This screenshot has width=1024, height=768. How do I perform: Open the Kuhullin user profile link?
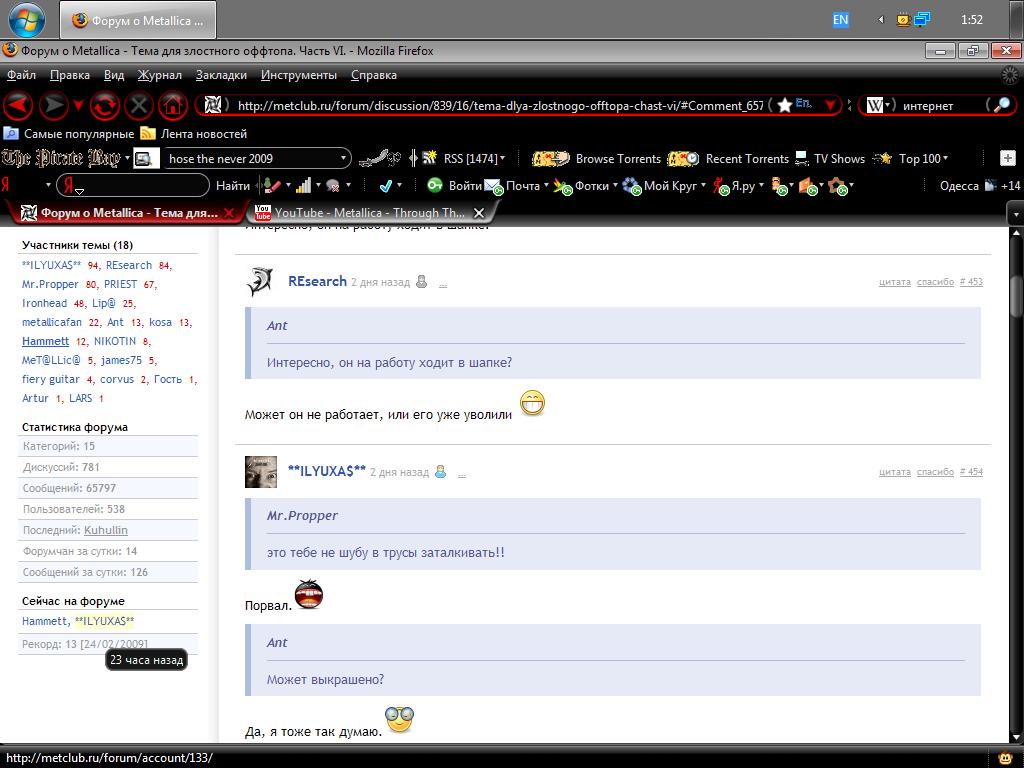click(105, 530)
